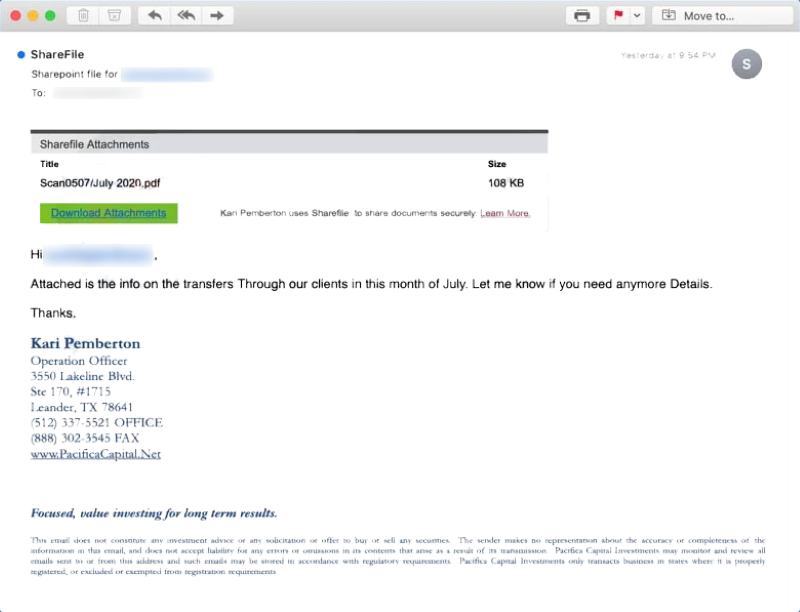Open the flag color dropdown arrow
The image size is (800, 612).
(634, 15)
